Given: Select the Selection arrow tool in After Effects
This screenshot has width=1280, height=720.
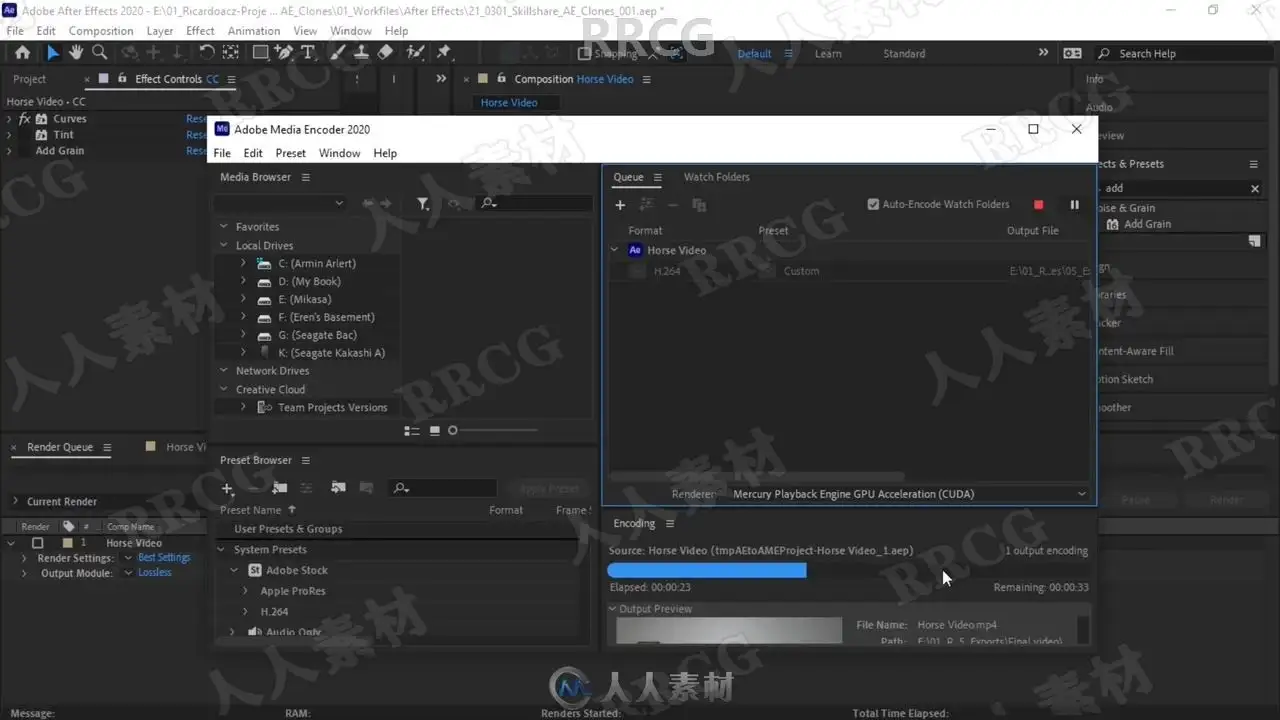Looking at the screenshot, I should tap(53, 53).
